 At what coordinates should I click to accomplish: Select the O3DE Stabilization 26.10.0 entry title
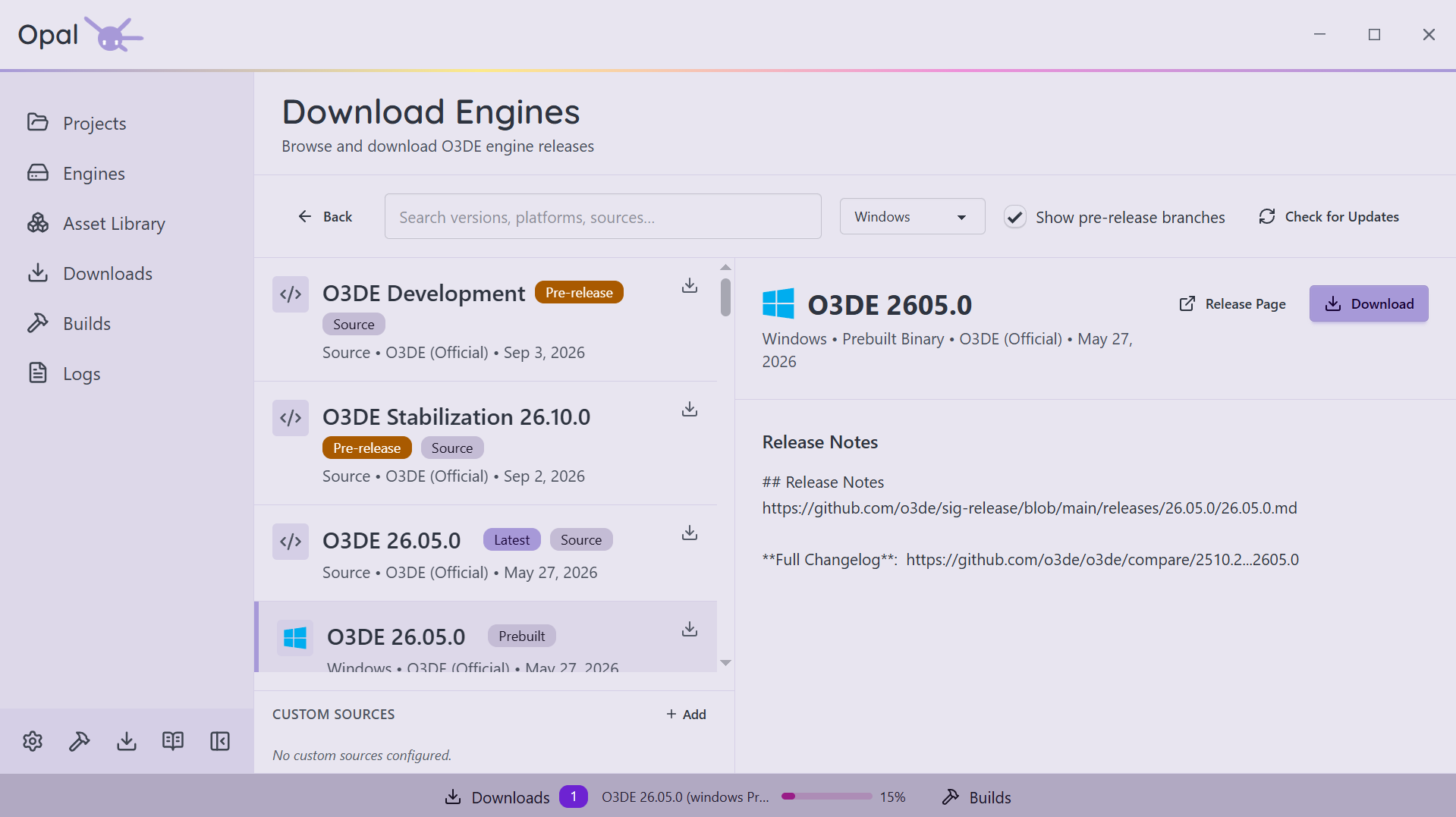[456, 416]
